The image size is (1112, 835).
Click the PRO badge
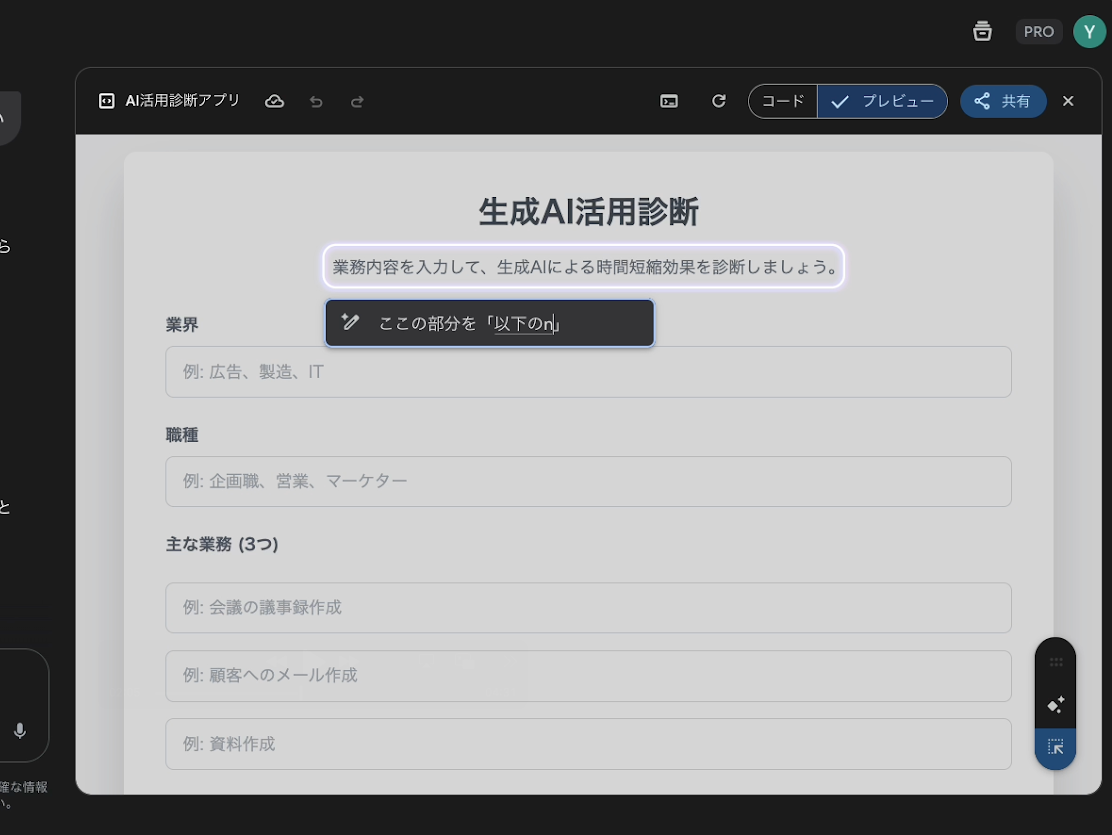coord(1038,31)
